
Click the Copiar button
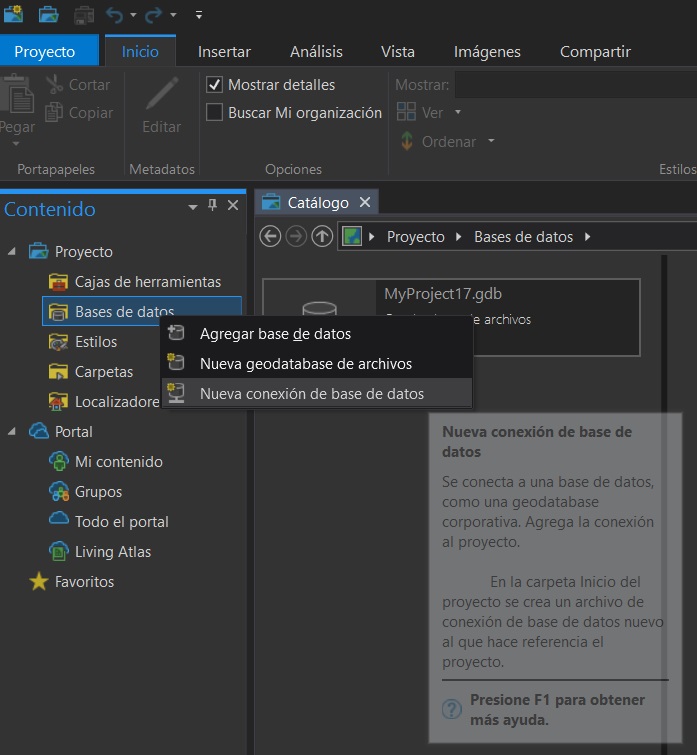(x=79, y=113)
